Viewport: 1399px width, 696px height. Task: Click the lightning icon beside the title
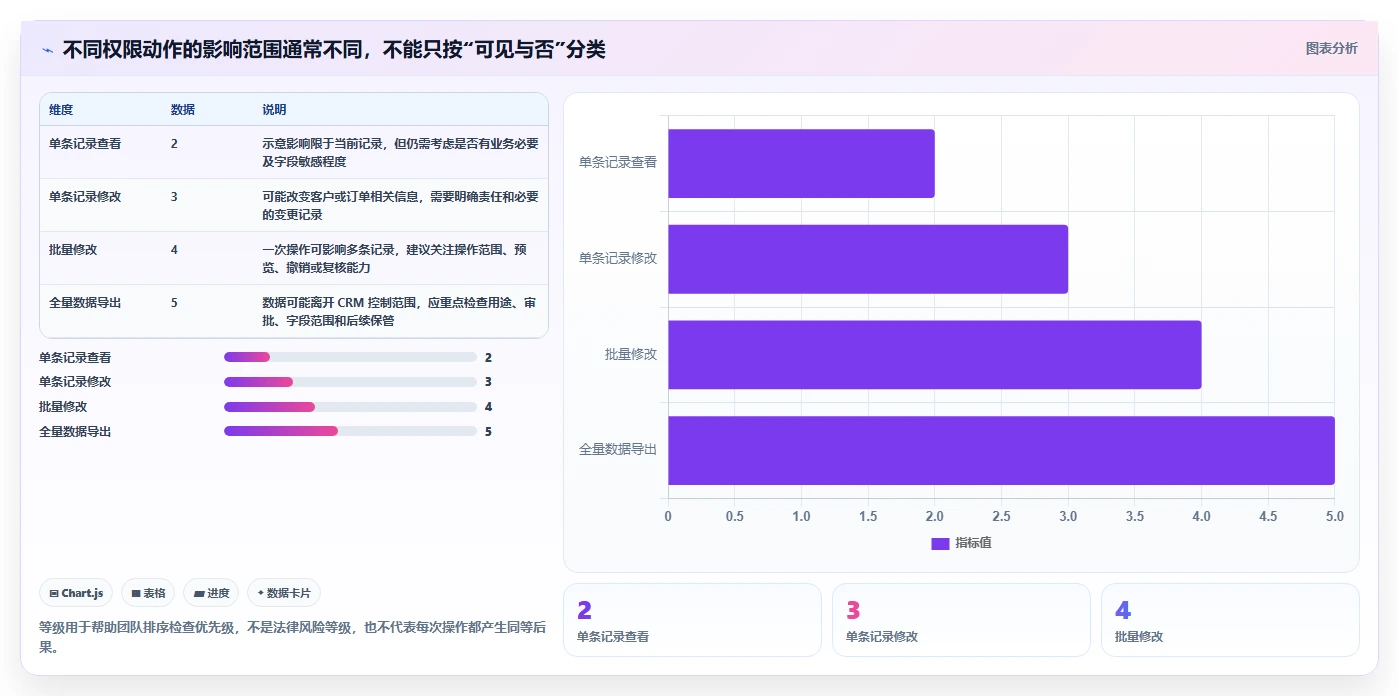[x=47, y=49]
